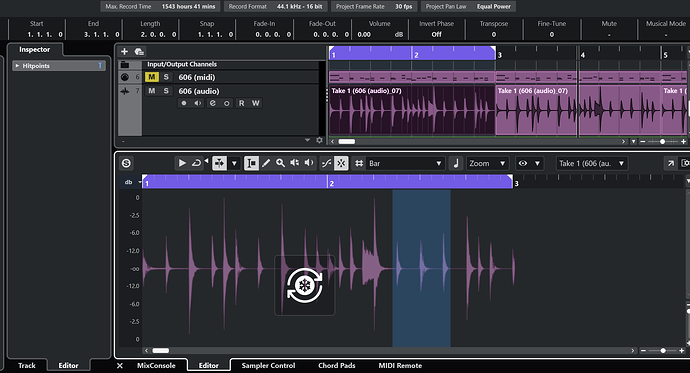Adjust the editor horizontal zoom slider
The height and width of the screenshot is (373, 690).
click(x=663, y=351)
